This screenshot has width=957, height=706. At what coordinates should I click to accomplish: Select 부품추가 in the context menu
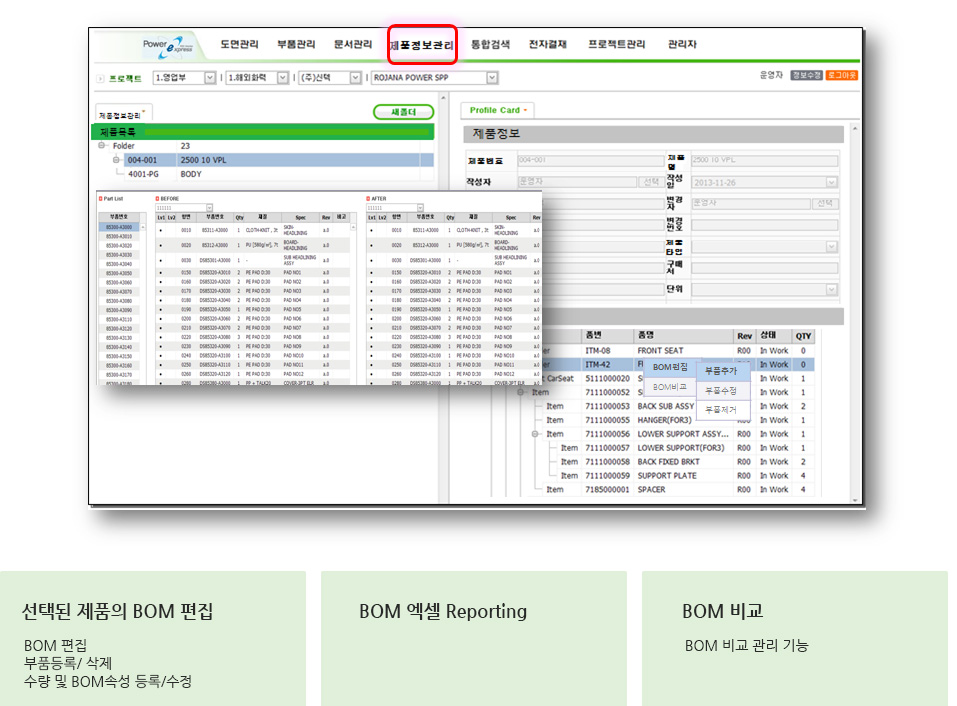point(721,371)
